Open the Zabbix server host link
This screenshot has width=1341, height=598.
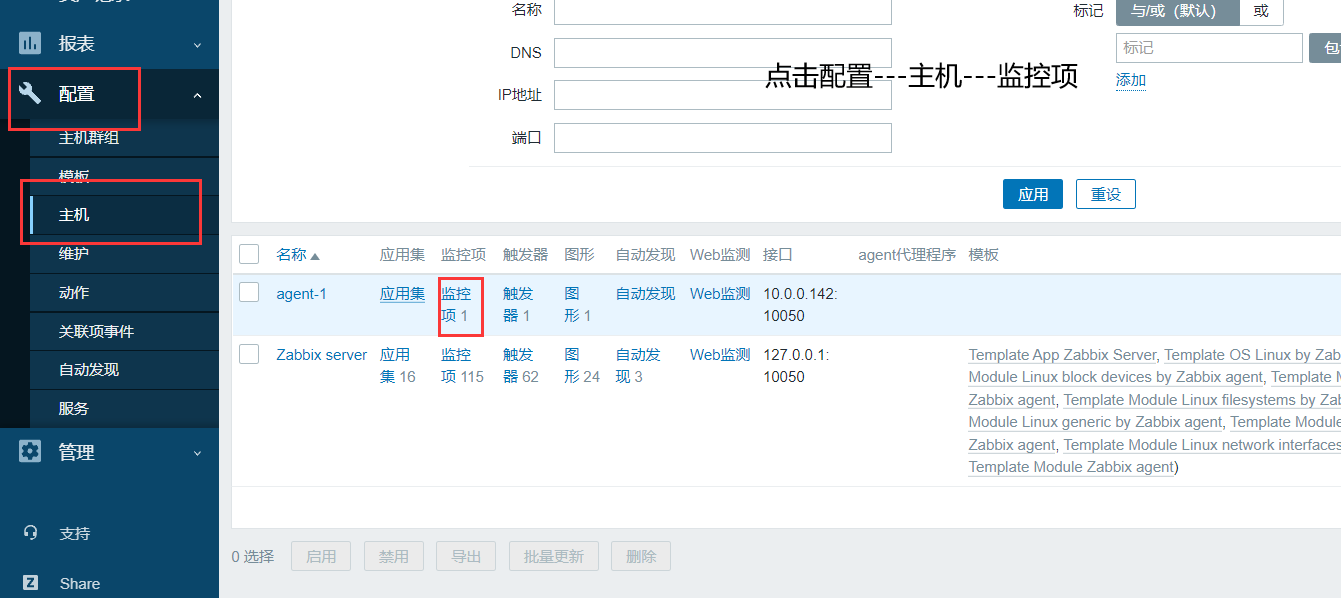point(322,355)
